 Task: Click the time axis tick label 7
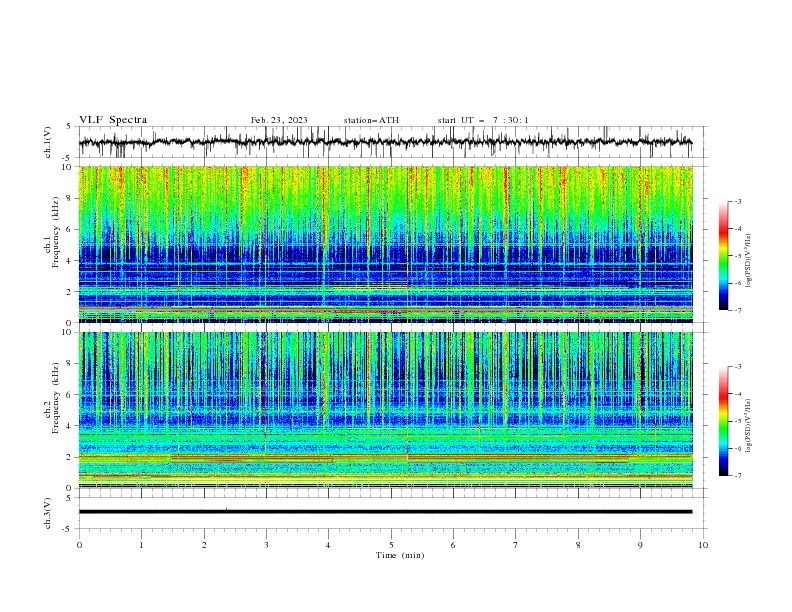click(x=516, y=545)
